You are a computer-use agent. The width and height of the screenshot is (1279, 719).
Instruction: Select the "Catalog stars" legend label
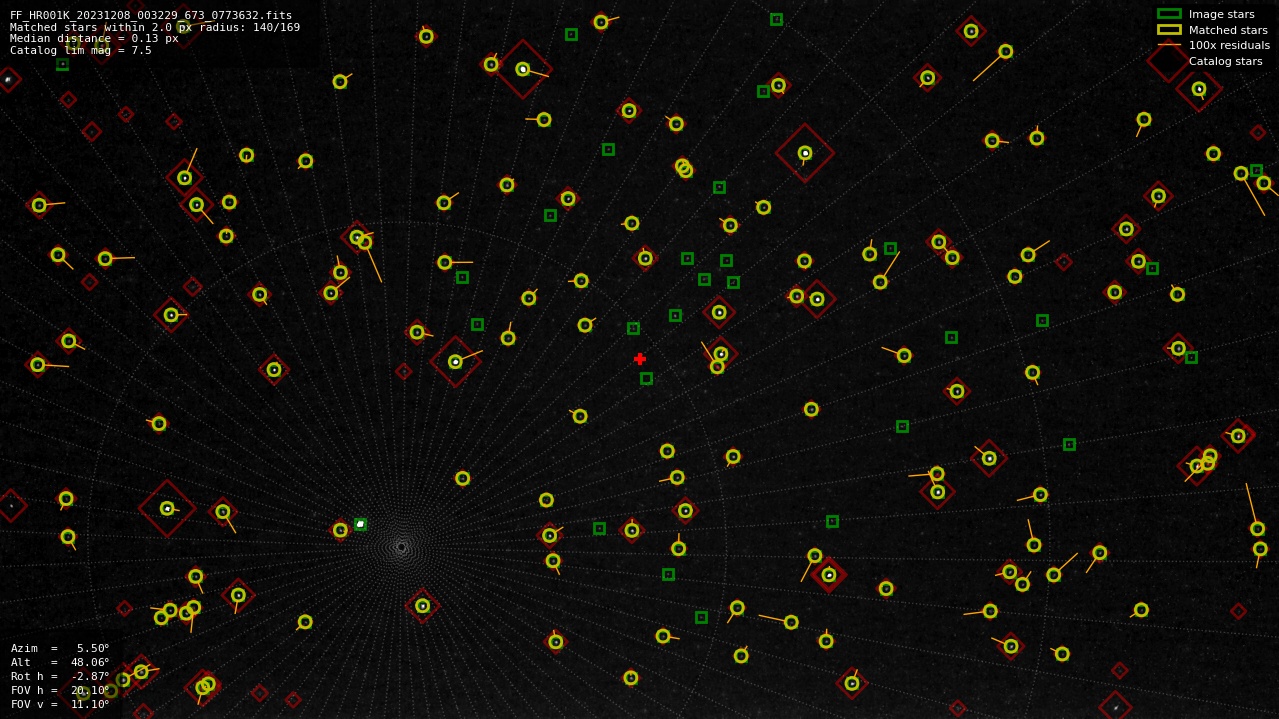pos(1225,61)
